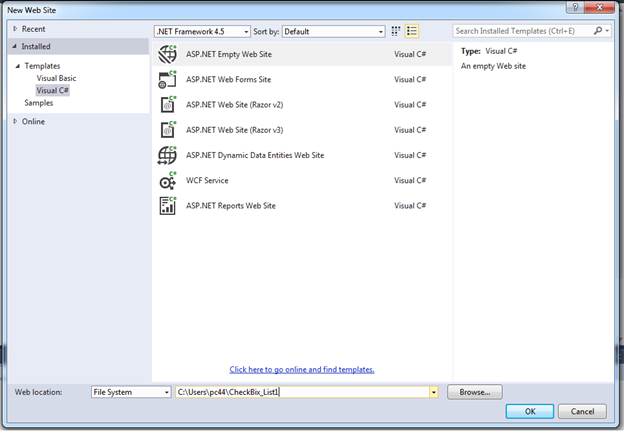This screenshot has height=444, width=624.
Task: Open the File System web location dropdown
Action: (131, 392)
